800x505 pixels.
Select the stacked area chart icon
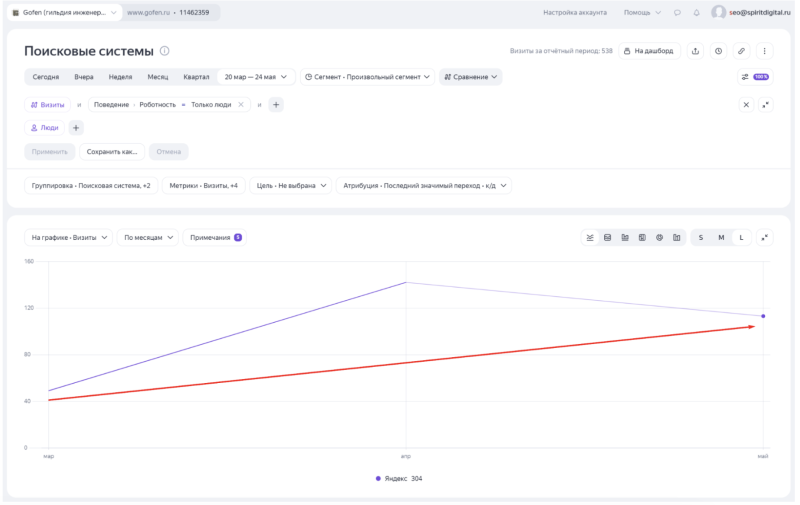pyautogui.click(x=608, y=238)
